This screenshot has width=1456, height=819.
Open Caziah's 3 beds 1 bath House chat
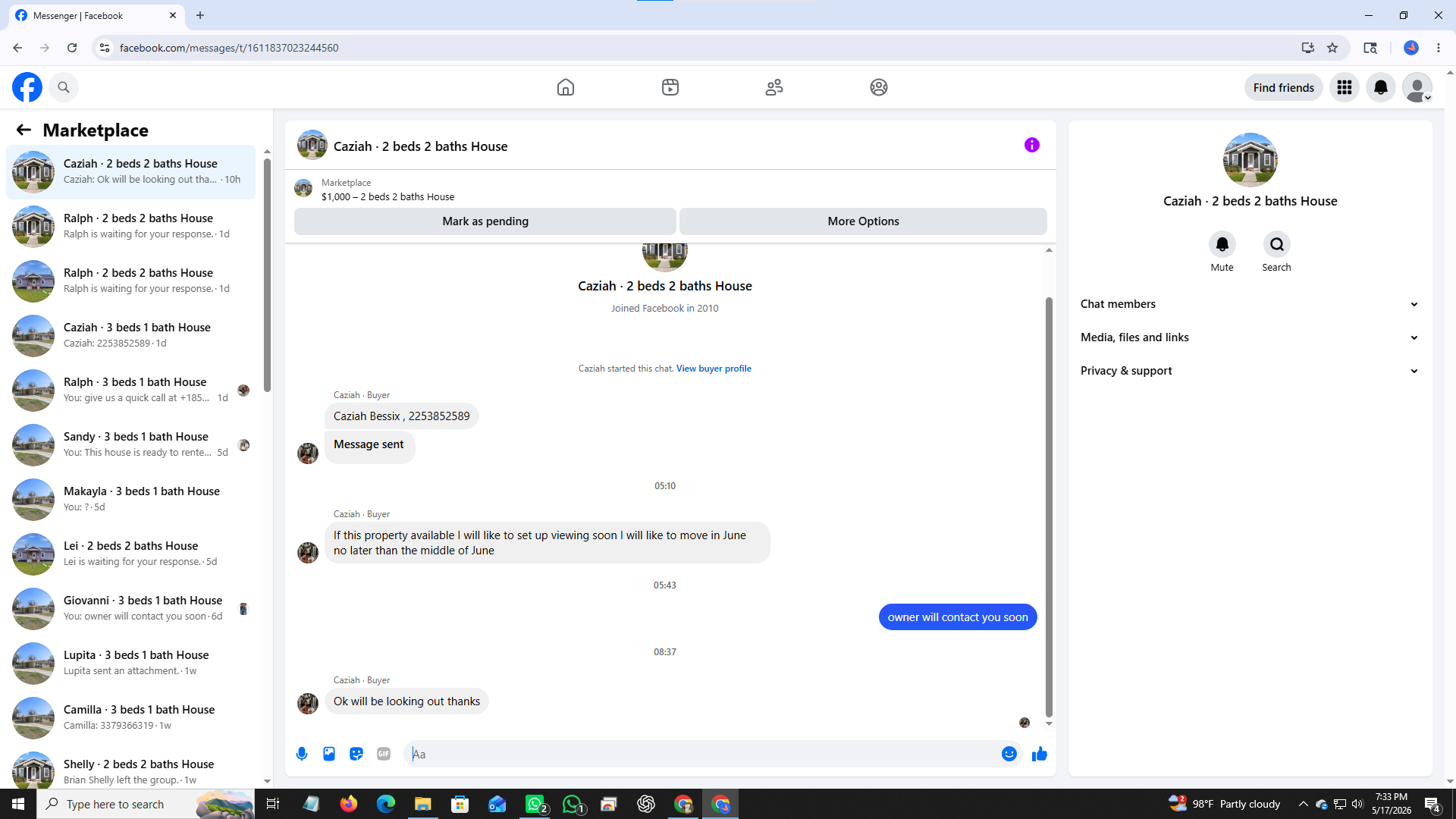[131, 336]
